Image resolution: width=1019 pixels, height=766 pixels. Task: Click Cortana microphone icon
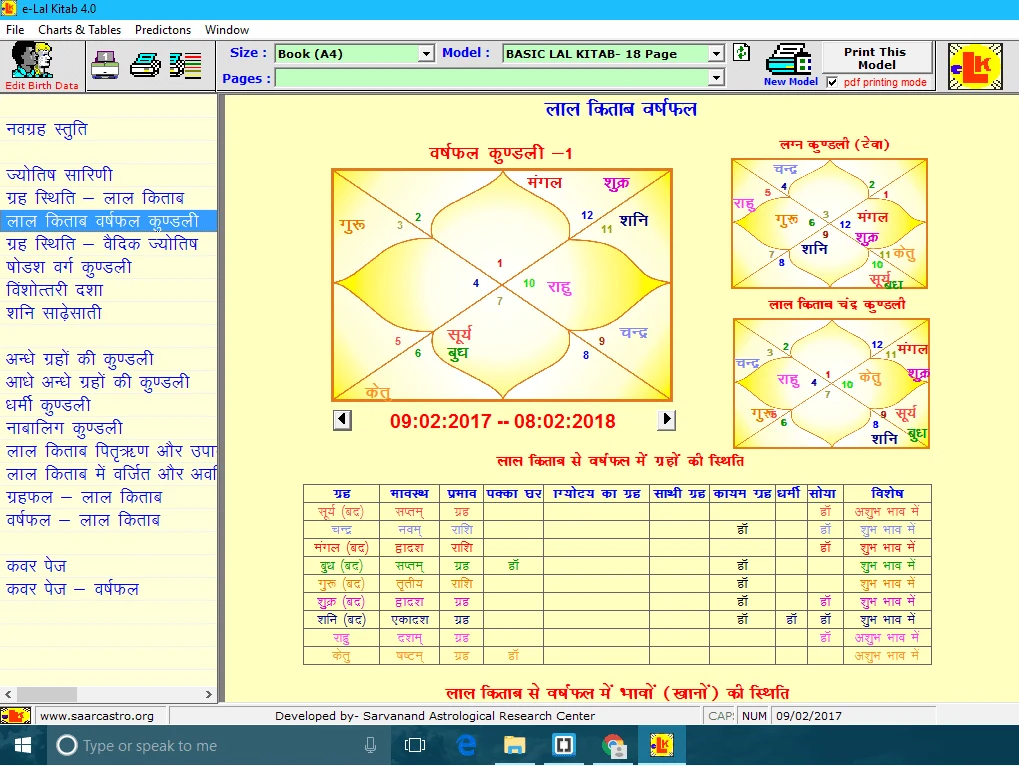(x=370, y=745)
